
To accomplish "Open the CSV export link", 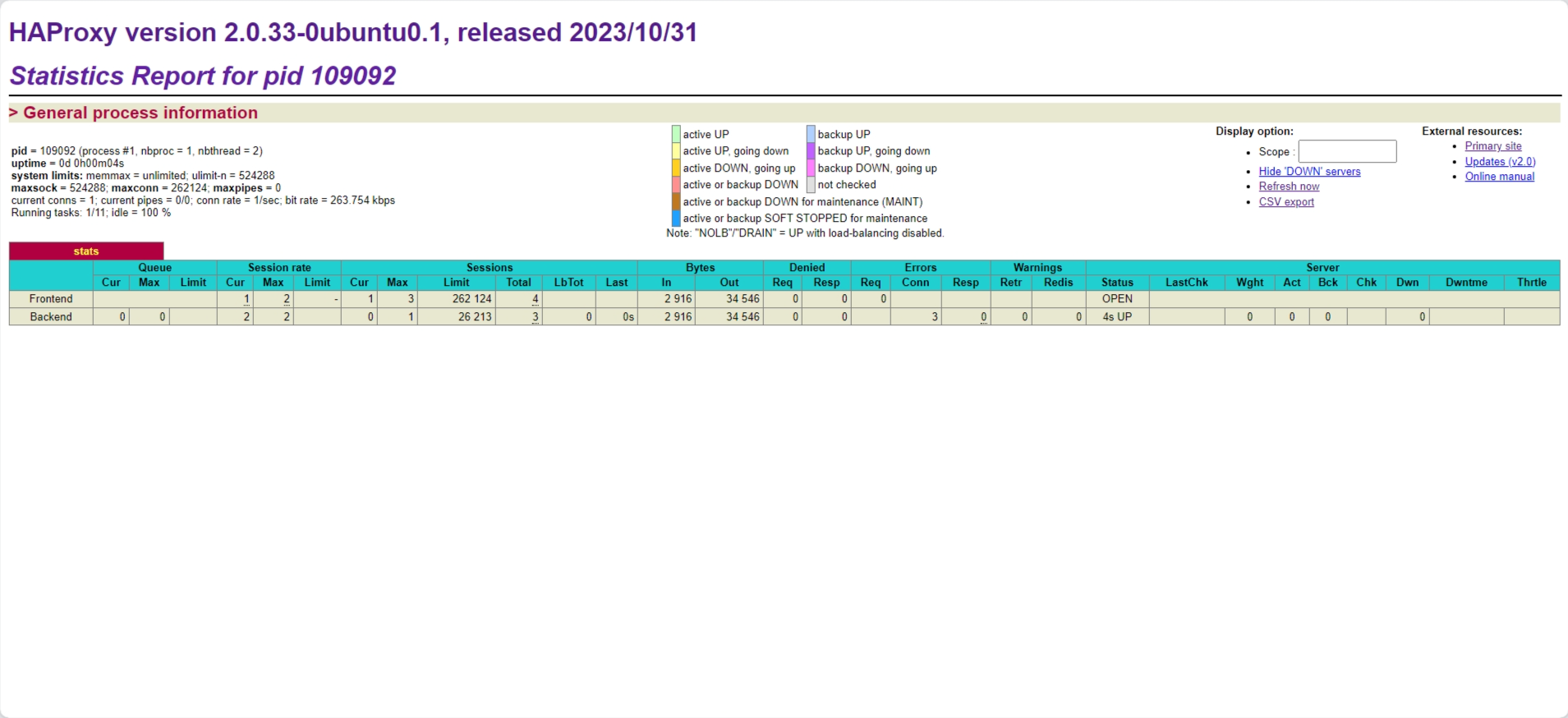I will pos(1286,202).
